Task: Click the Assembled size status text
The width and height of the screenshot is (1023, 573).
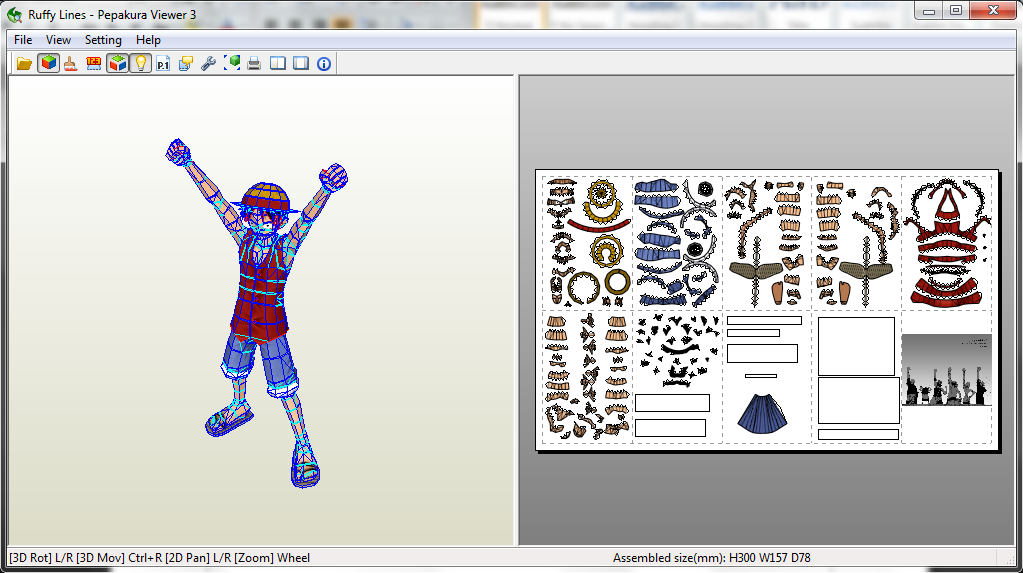Action: tap(712, 558)
